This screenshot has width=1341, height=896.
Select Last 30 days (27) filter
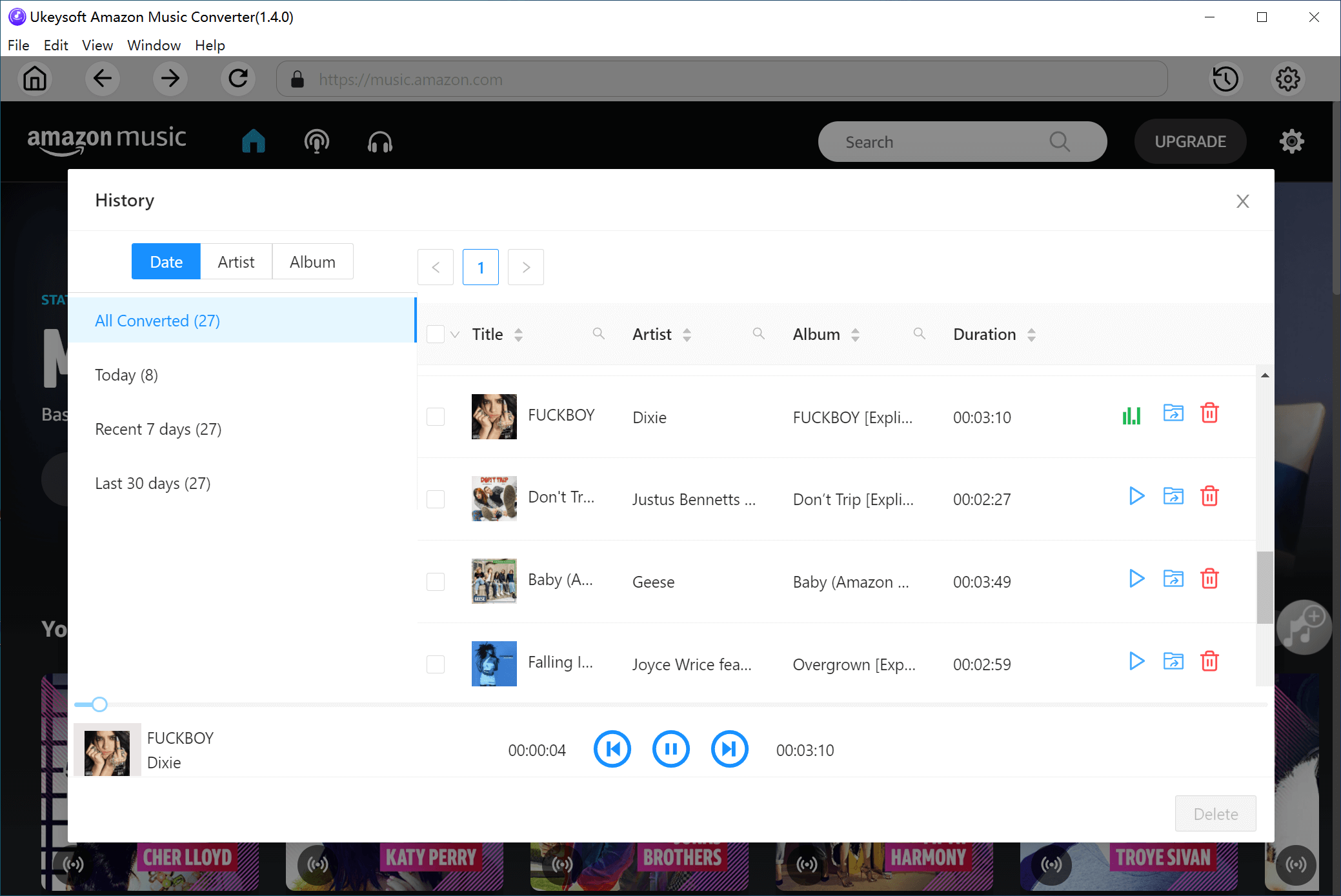click(242, 483)
